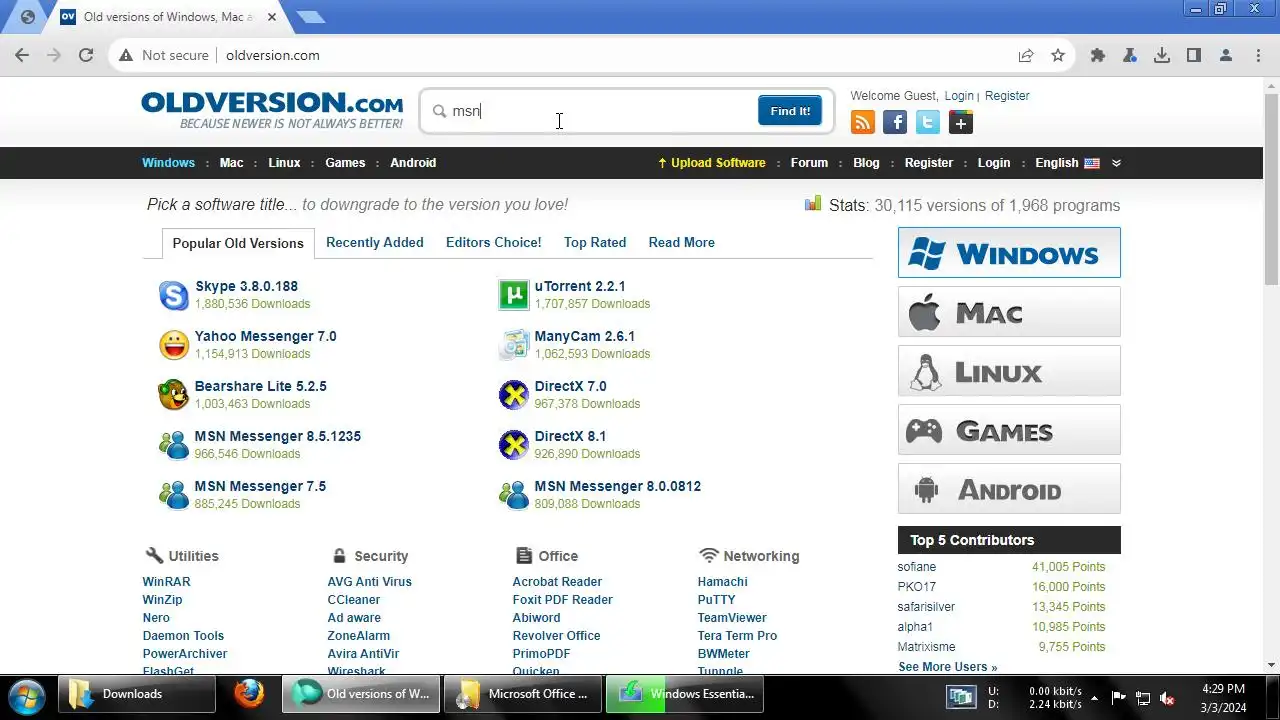Screen dimensions: 1280x720
Task: Click the OLDVERSION.com logo
Action: 272,110
